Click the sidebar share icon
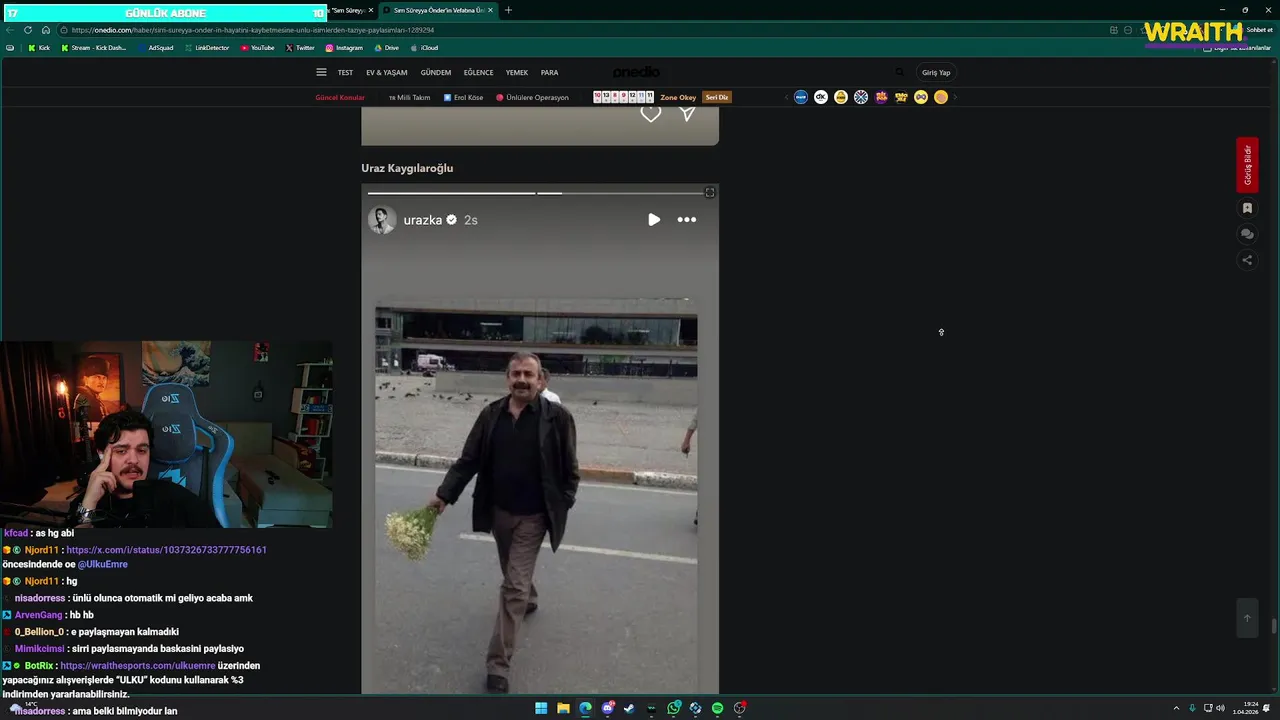The height and width of the screenshot is (720, 1280). [1247, 260]
